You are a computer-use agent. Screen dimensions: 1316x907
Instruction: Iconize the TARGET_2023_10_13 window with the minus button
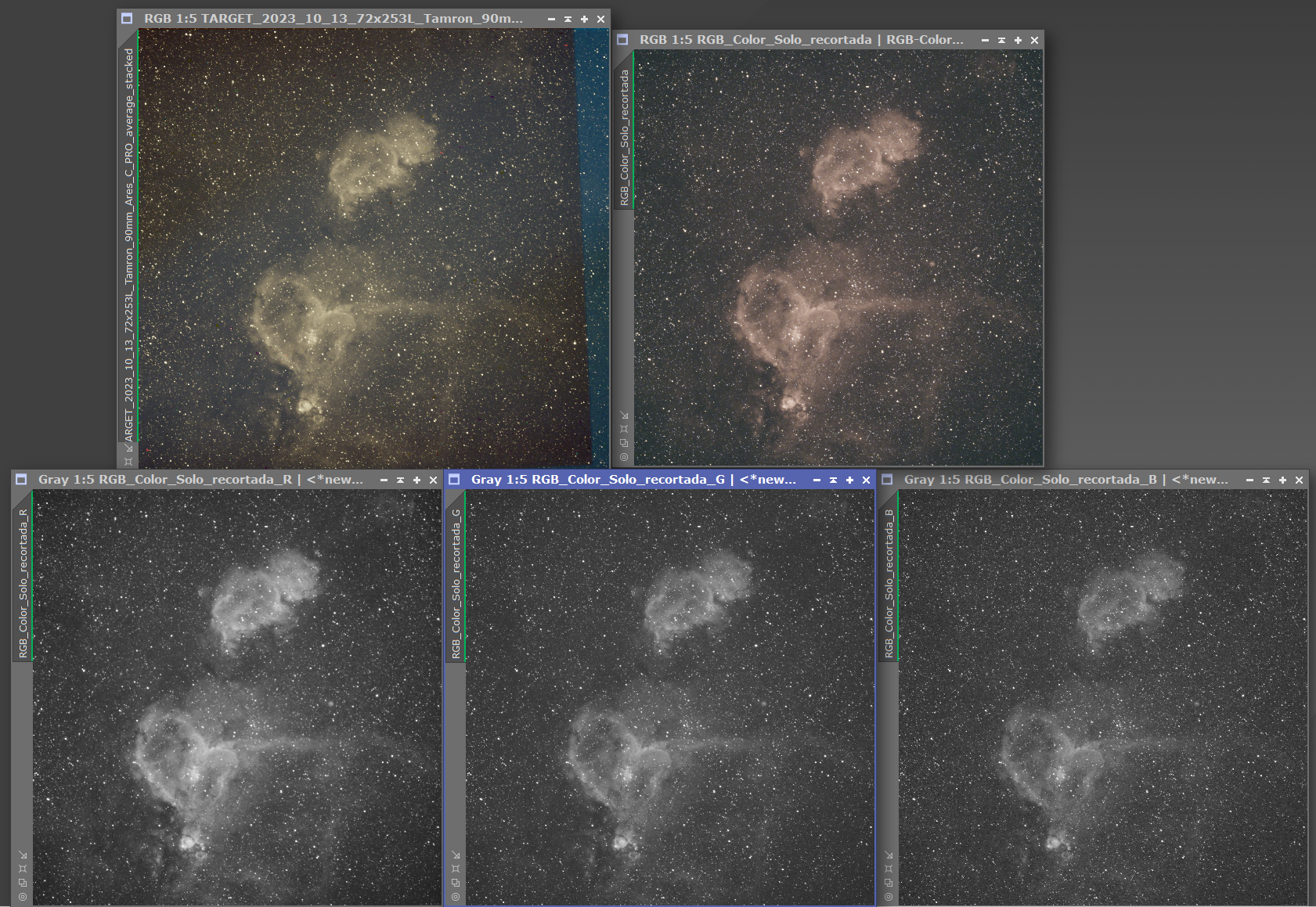point(551,19)
